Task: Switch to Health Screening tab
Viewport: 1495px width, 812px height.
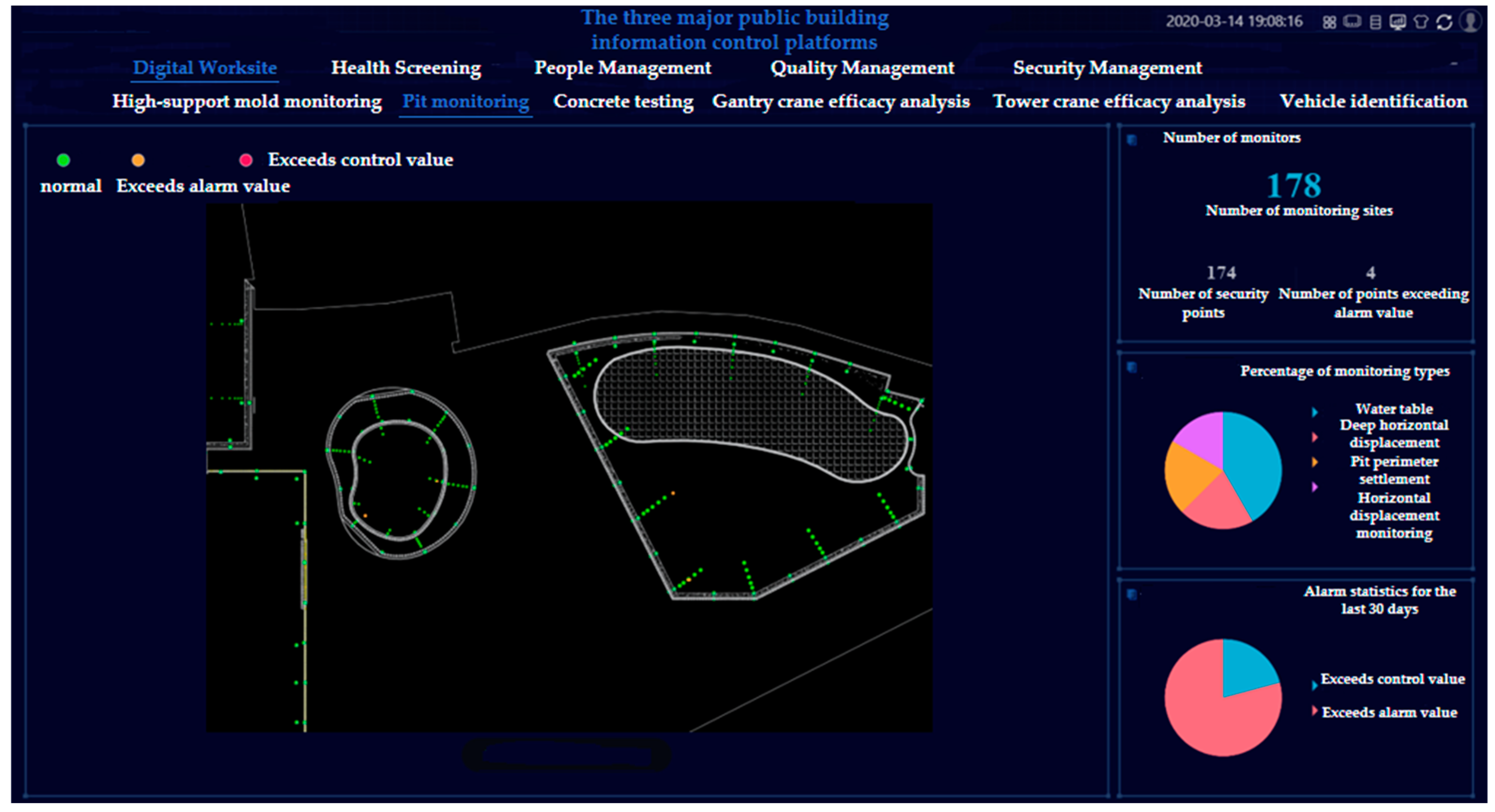Action: pos(406,68)
